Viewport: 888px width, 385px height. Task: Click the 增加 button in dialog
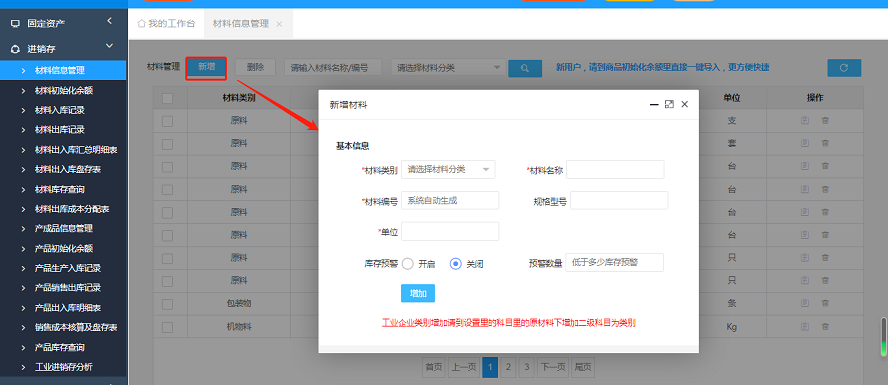pos(418,293)
